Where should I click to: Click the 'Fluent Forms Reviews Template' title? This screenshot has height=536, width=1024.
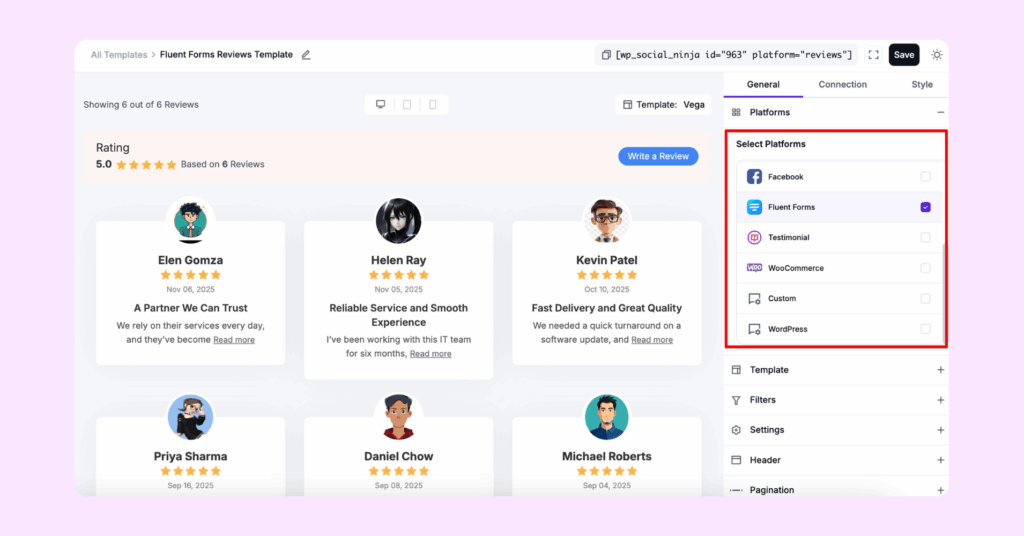[226, 55]
